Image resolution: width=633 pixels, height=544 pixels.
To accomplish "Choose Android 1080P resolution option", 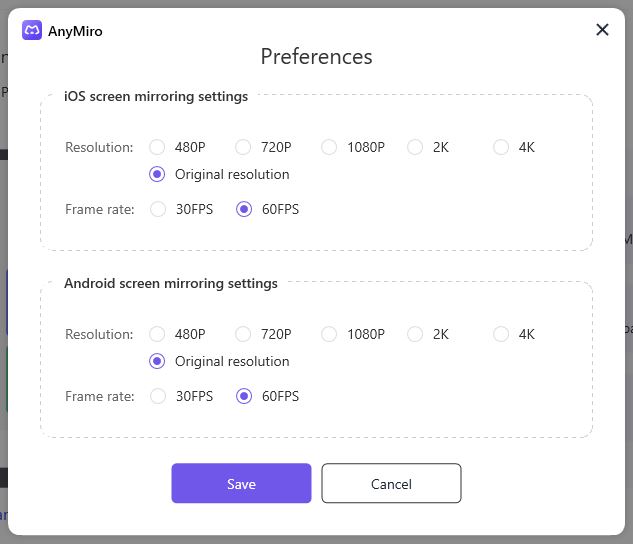I will point(329,334).
